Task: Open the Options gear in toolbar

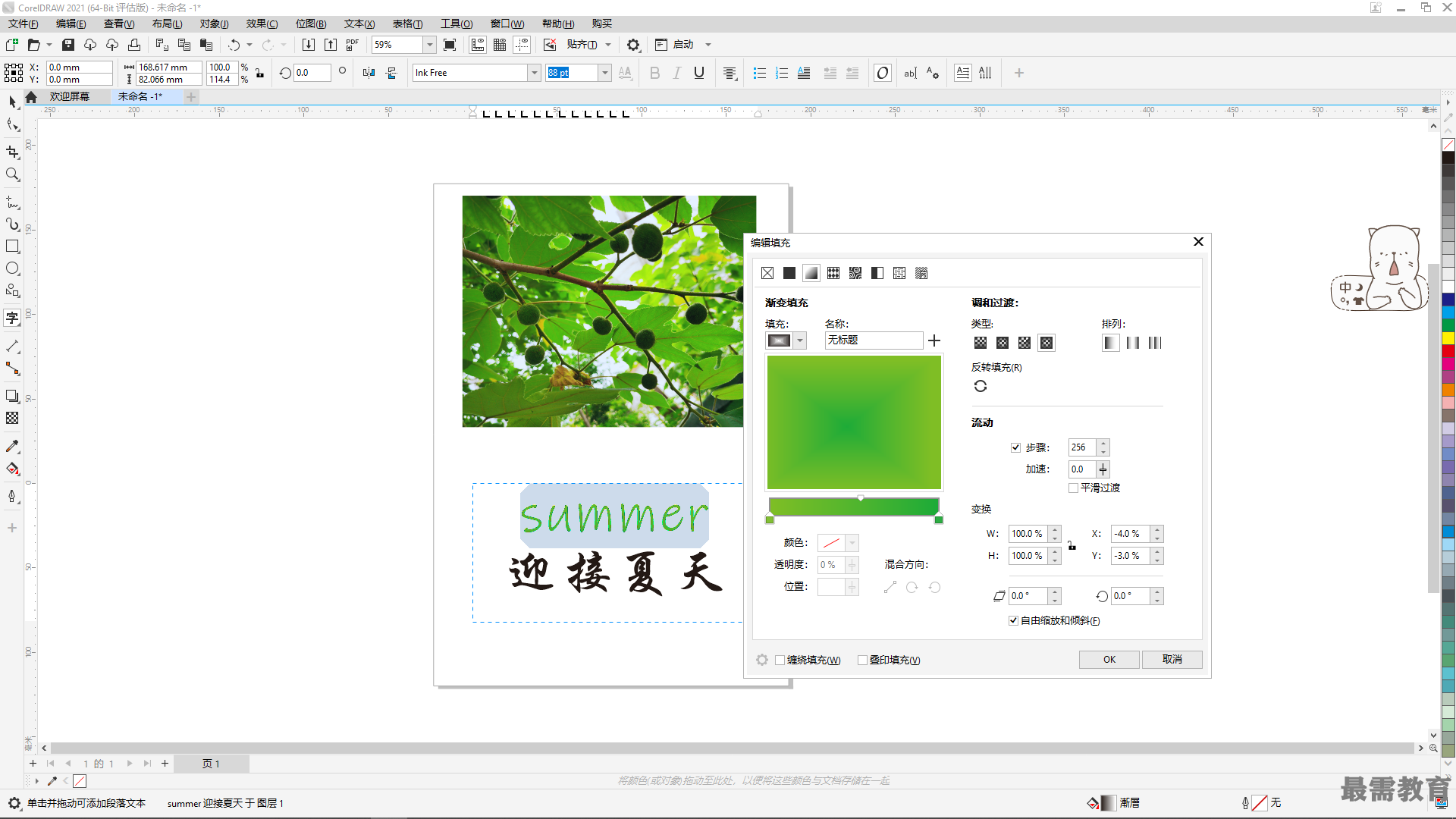Action: tap(633, 45)
